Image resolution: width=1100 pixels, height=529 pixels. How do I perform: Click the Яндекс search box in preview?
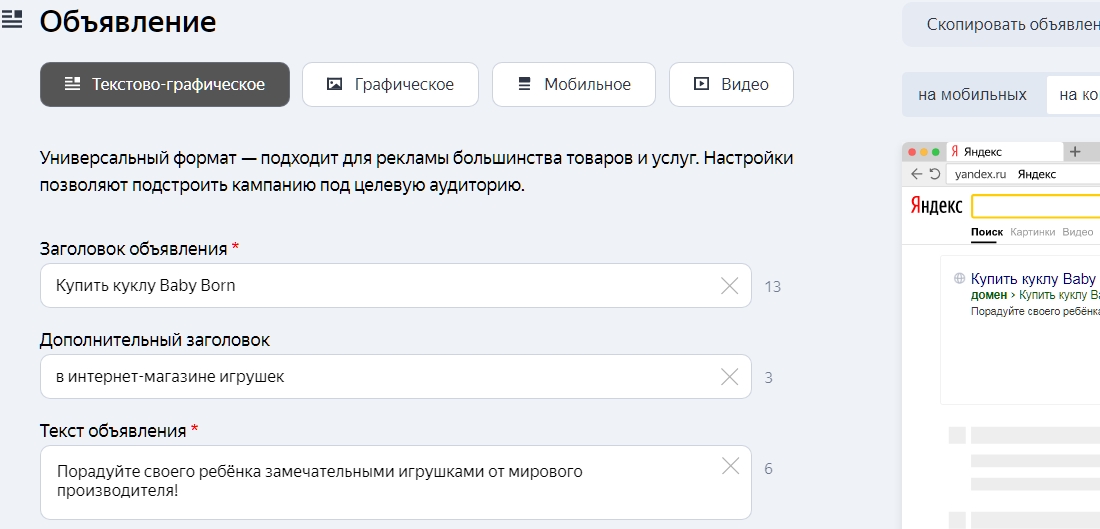(1035, 206)
